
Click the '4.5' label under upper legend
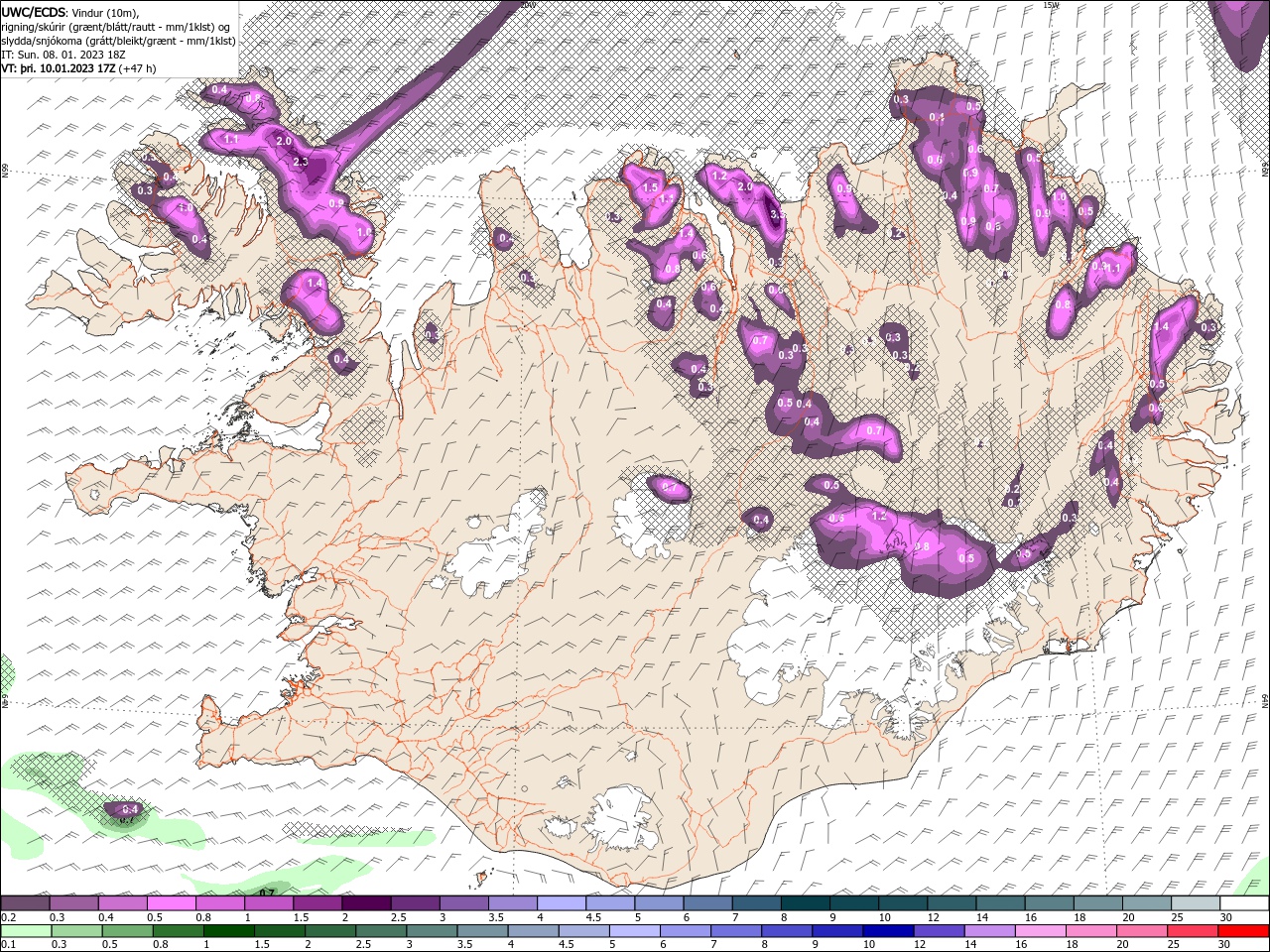(594, 917)
